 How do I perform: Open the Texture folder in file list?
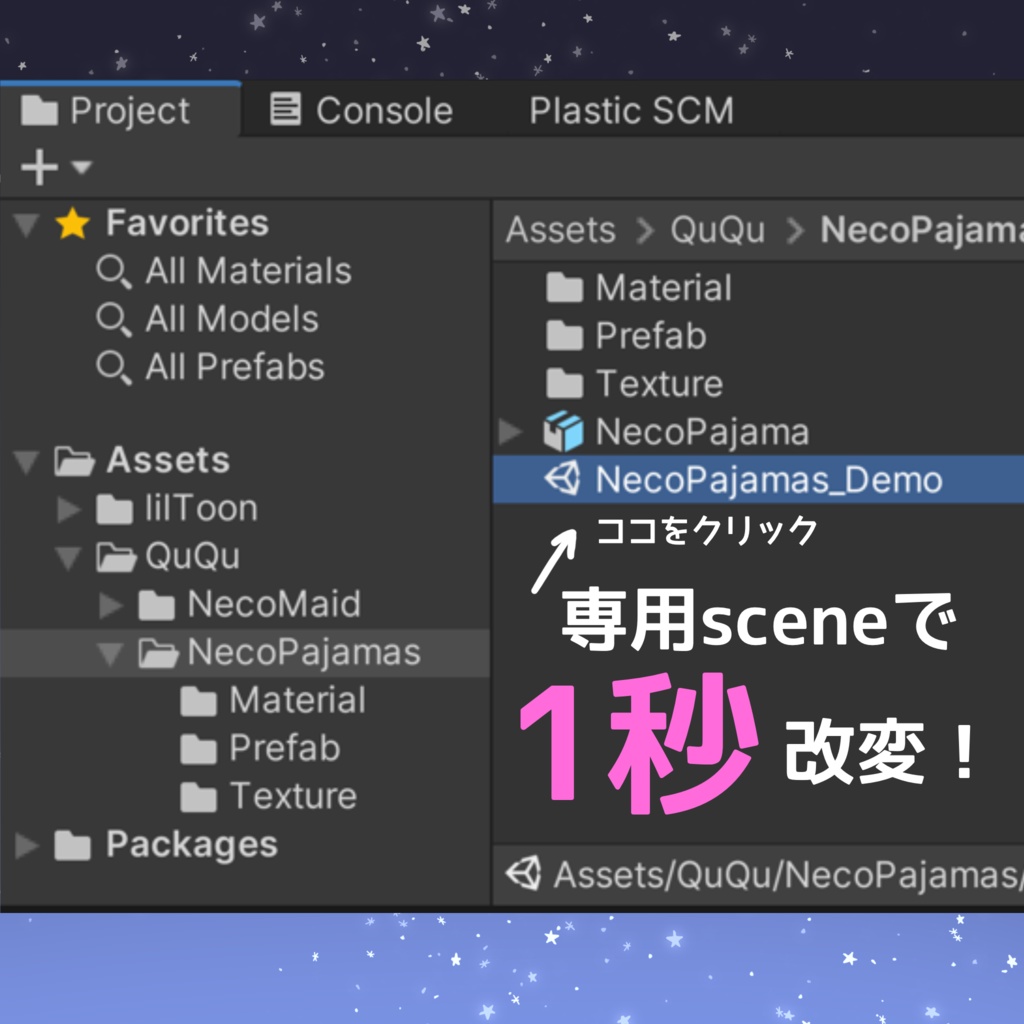(x=635, y=383)
